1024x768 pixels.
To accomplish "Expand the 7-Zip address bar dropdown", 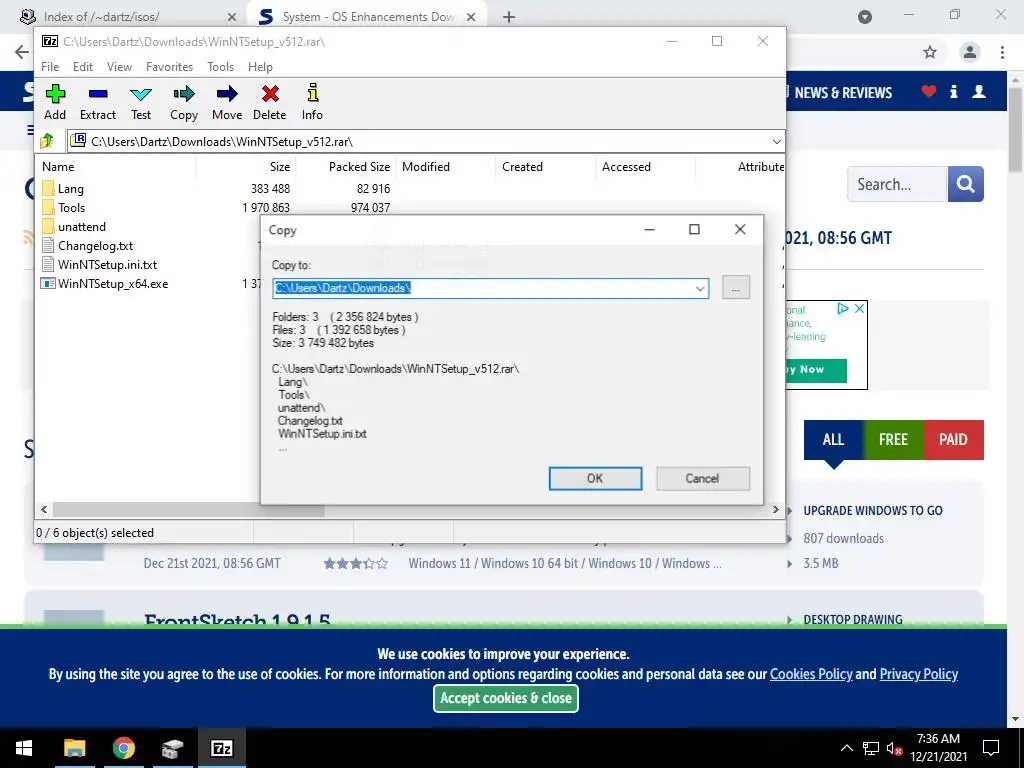I will click(x=776, y=141).
